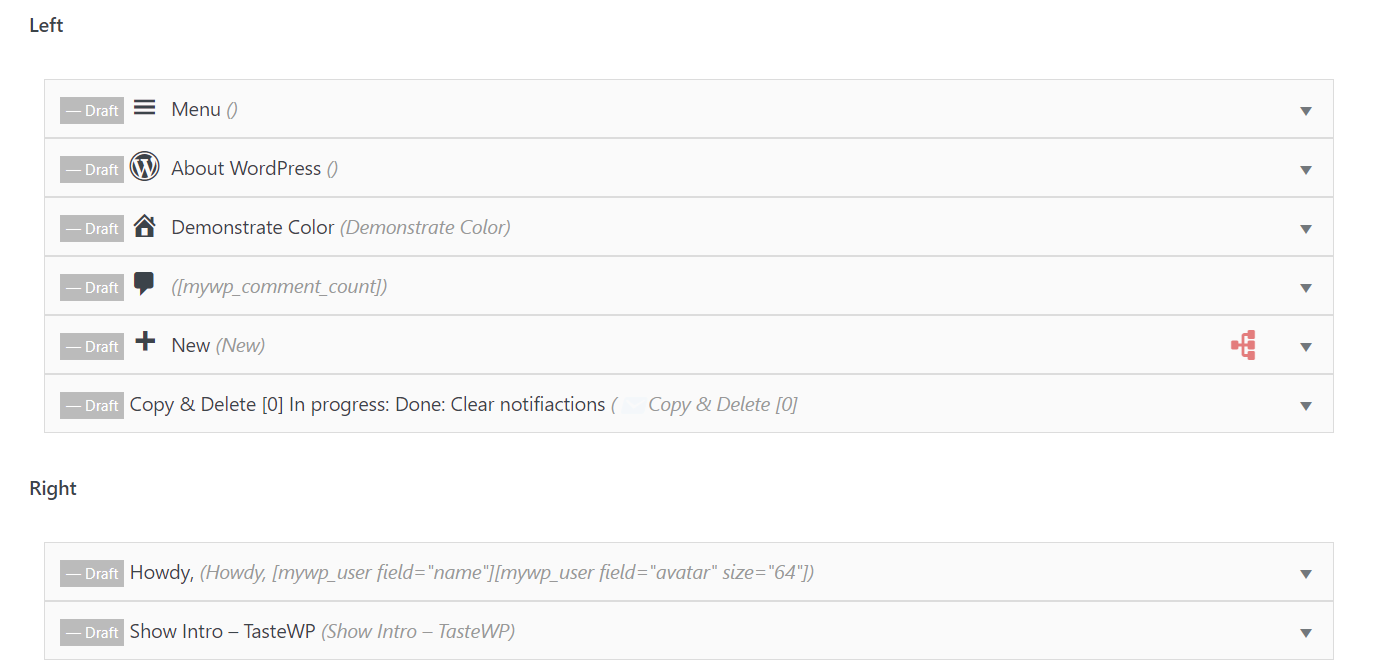Click the plus icon on the New row
This screenshot has width=1376, height=661.
pos(144,344)
